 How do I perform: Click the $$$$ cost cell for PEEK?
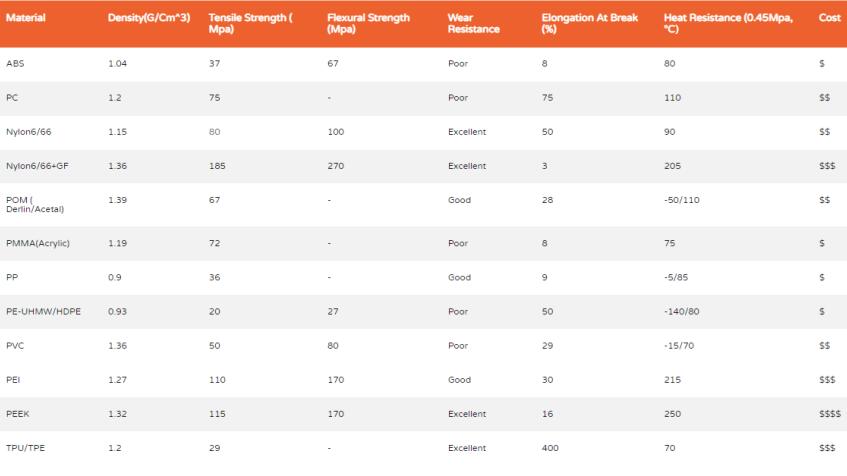pyautogui.click(x=830, y=414)
